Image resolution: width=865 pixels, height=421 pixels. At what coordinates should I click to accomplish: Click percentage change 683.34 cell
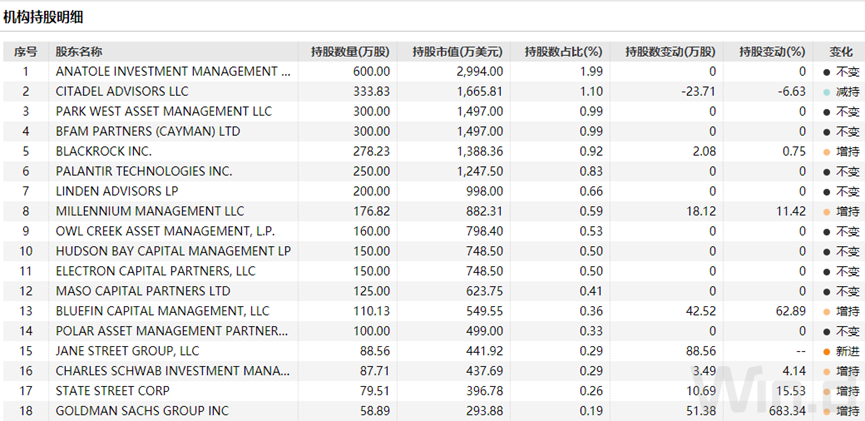pyautogui.click(x=787, y=411)
